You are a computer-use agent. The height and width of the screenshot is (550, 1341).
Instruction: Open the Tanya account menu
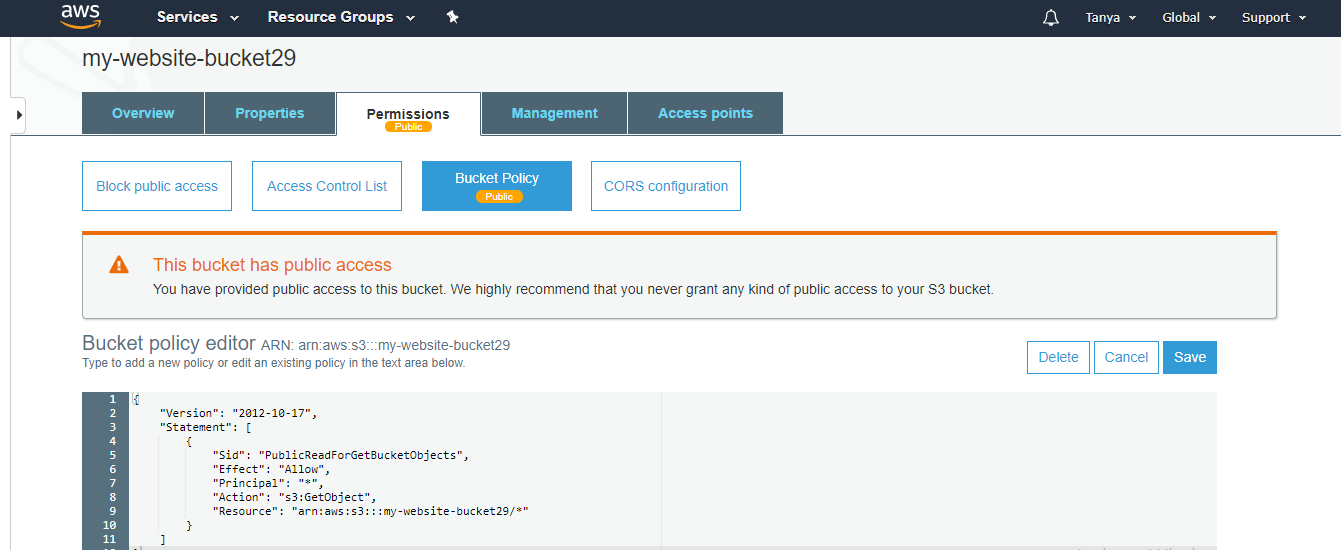[x=1111, y=18]
